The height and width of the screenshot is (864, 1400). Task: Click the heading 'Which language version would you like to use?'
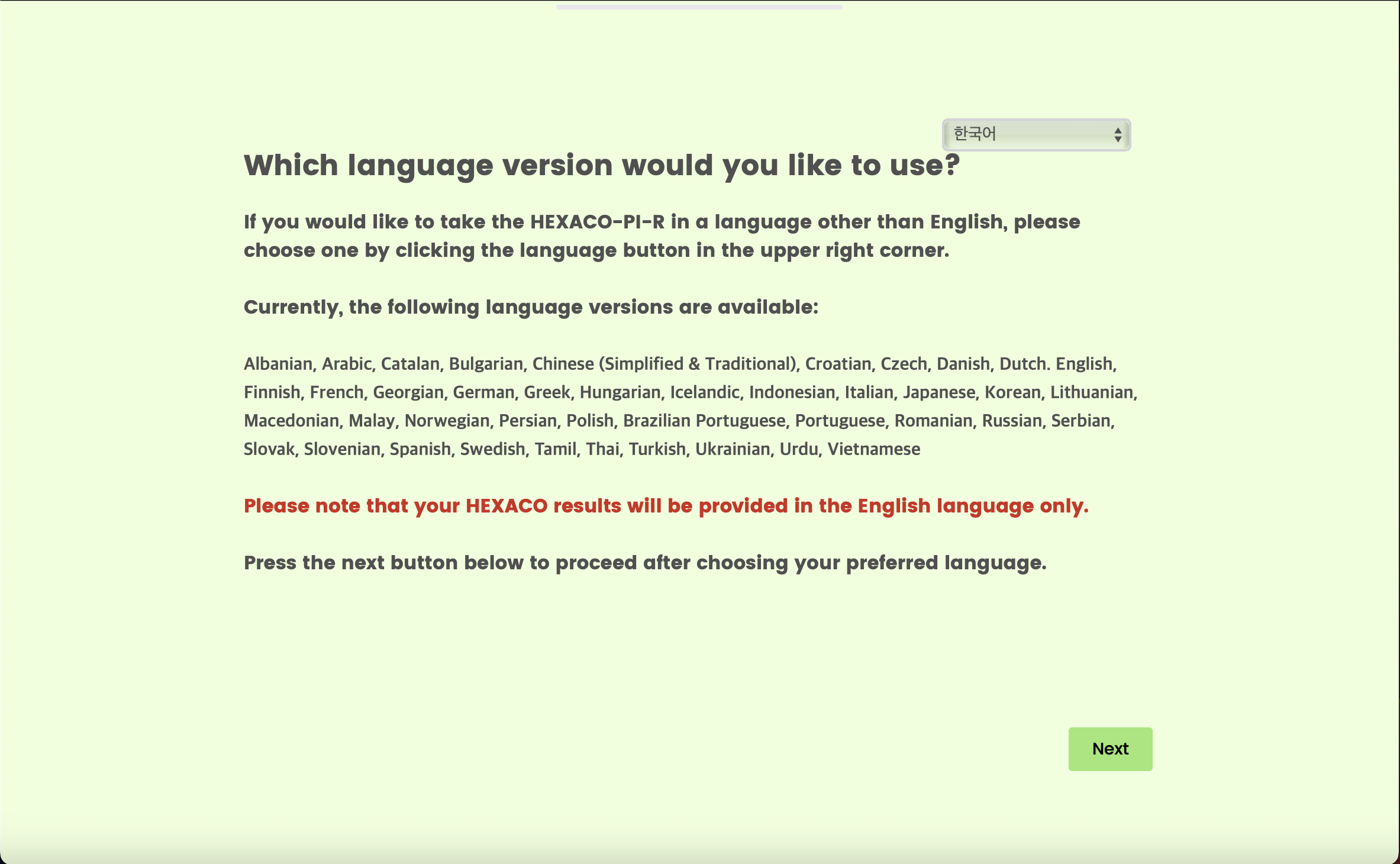[601, 165]
